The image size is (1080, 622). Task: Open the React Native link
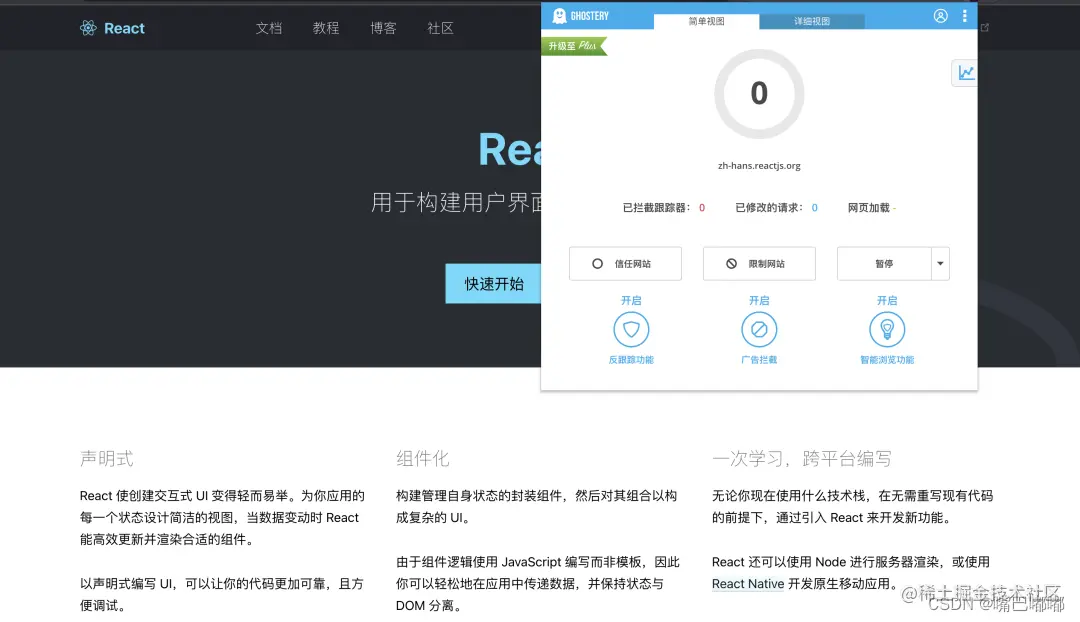748,583
